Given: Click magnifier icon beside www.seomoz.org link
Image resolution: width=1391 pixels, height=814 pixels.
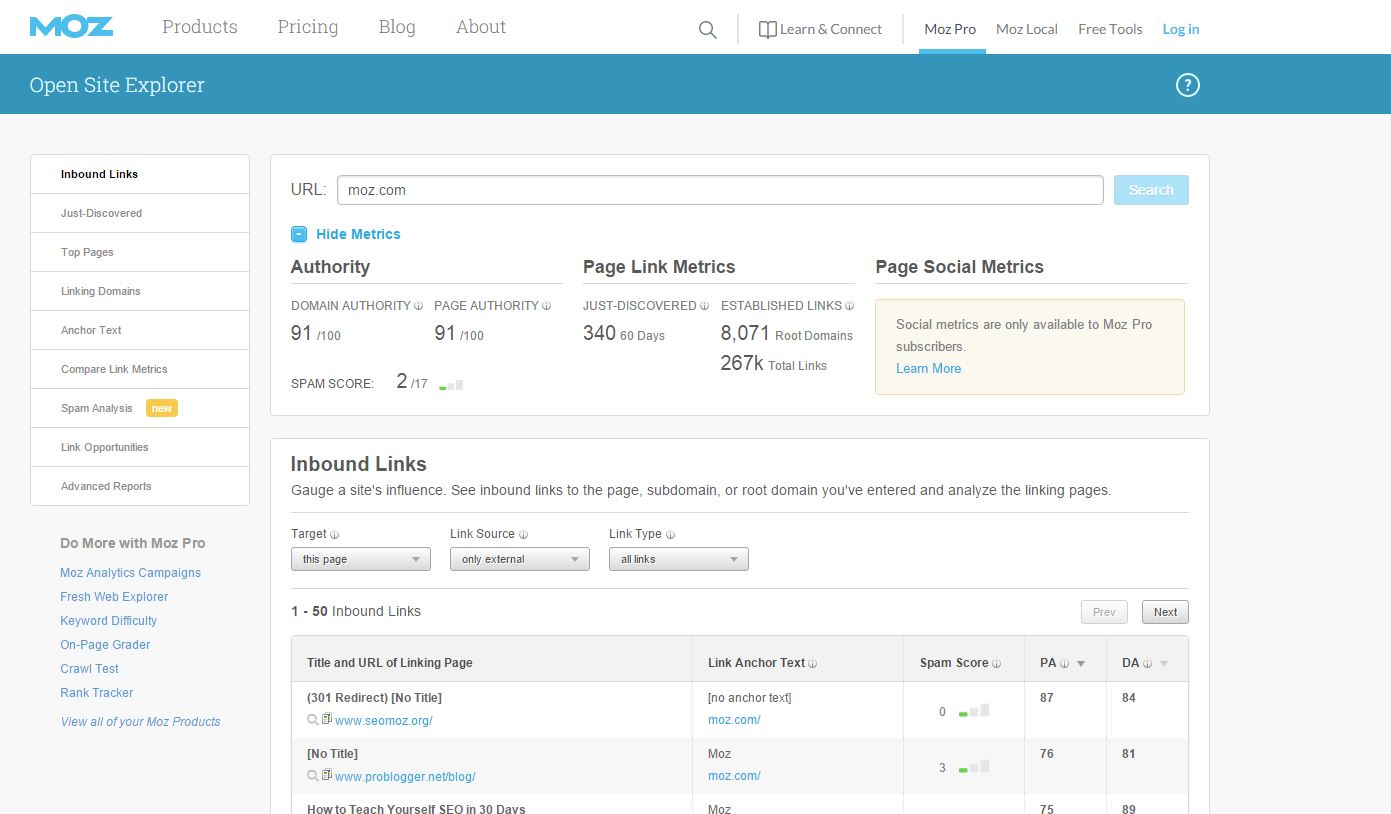Looking at the screenshot, I should click(x=313, y=720).
